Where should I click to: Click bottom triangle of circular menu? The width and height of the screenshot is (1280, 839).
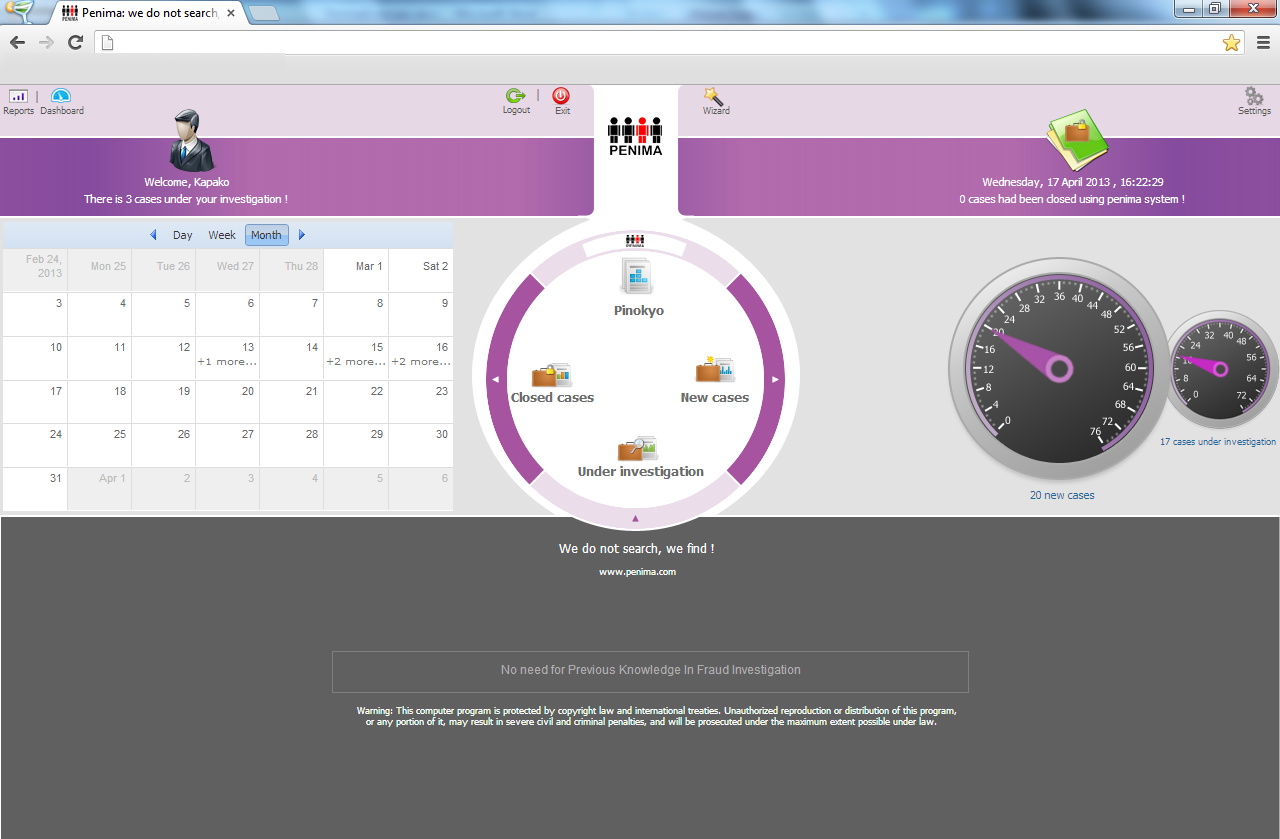[x=635, y=518]
